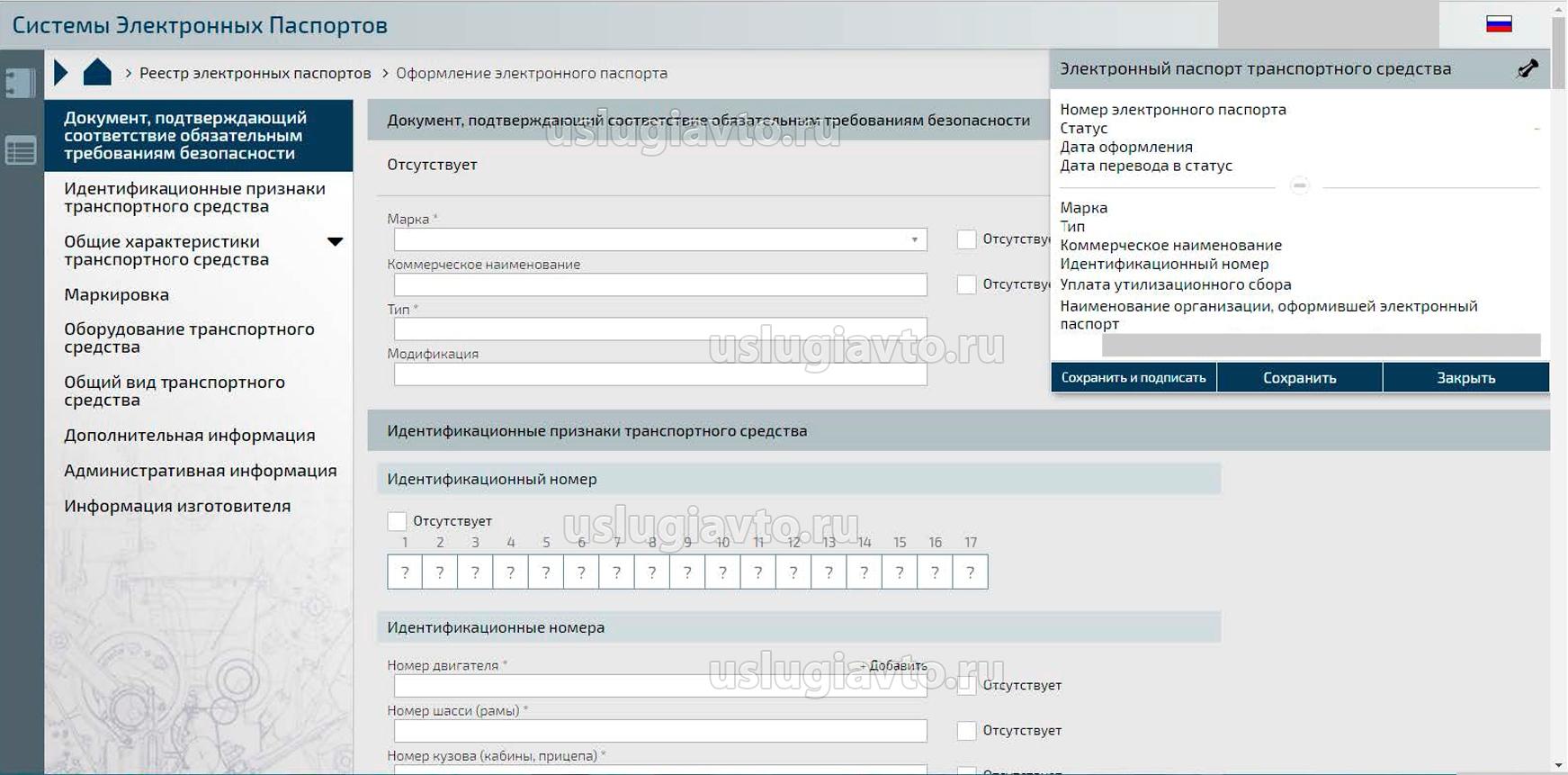Click the Закрыть button
The image size is (1568, 775).
pos(1465,378)
